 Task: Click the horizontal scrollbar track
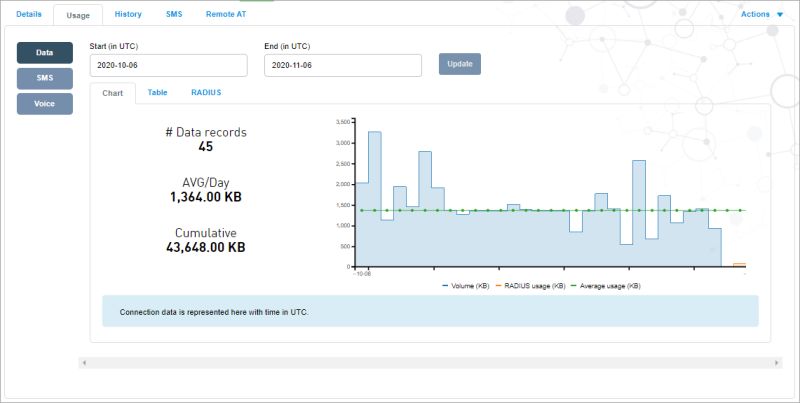430,363
